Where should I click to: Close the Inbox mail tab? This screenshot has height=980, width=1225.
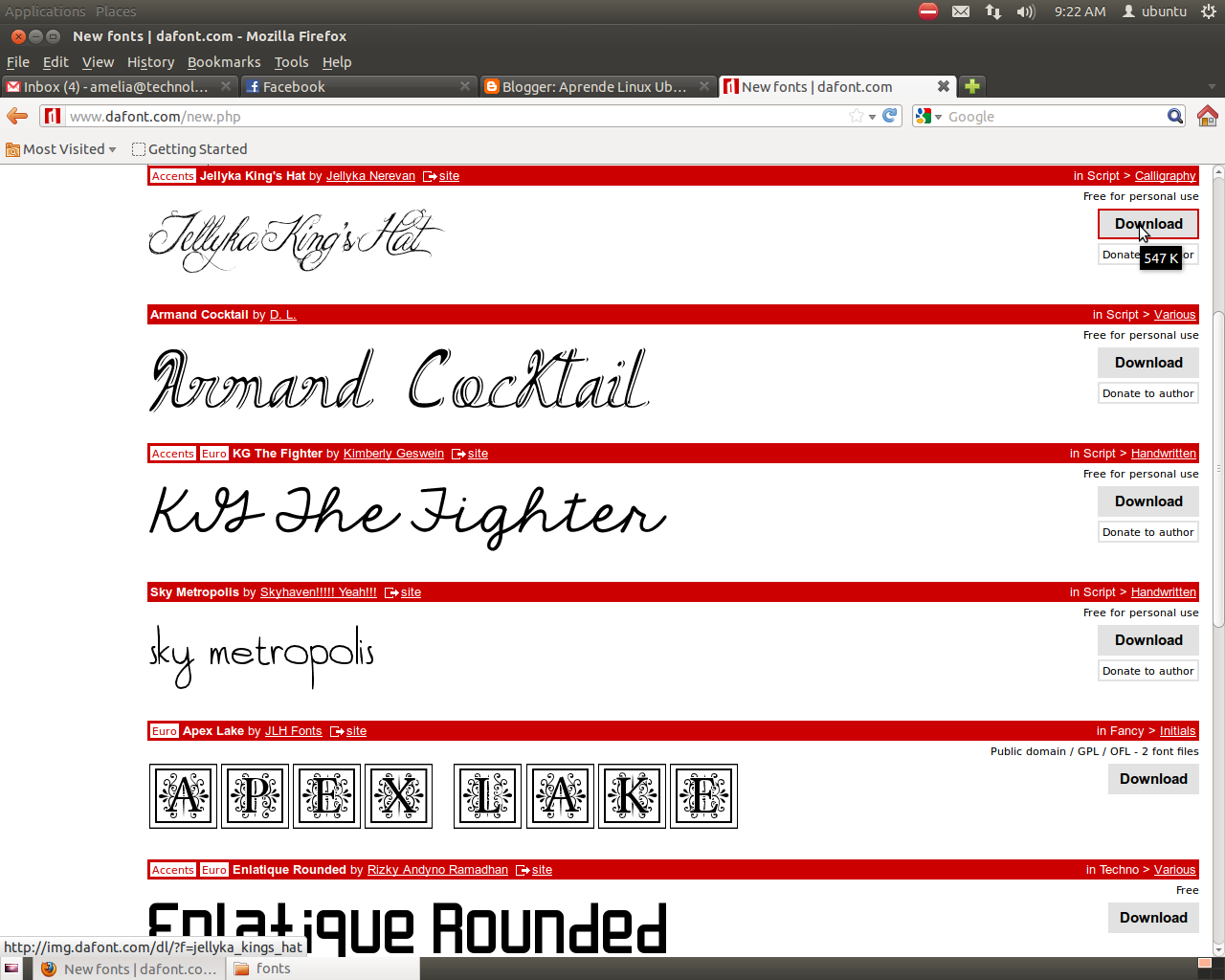pos(226,86)
